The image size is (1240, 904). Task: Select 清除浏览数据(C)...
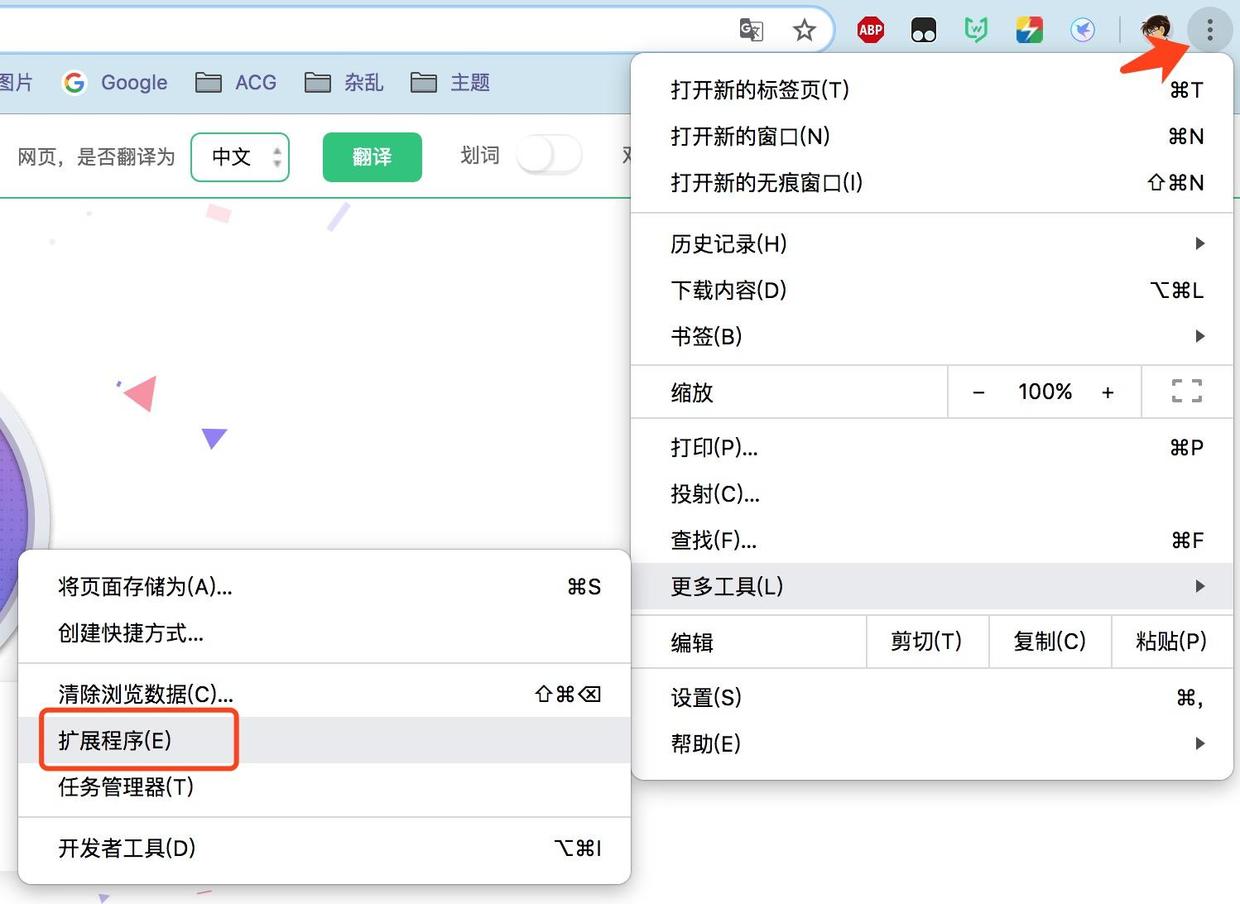click(x=325, y=694)
